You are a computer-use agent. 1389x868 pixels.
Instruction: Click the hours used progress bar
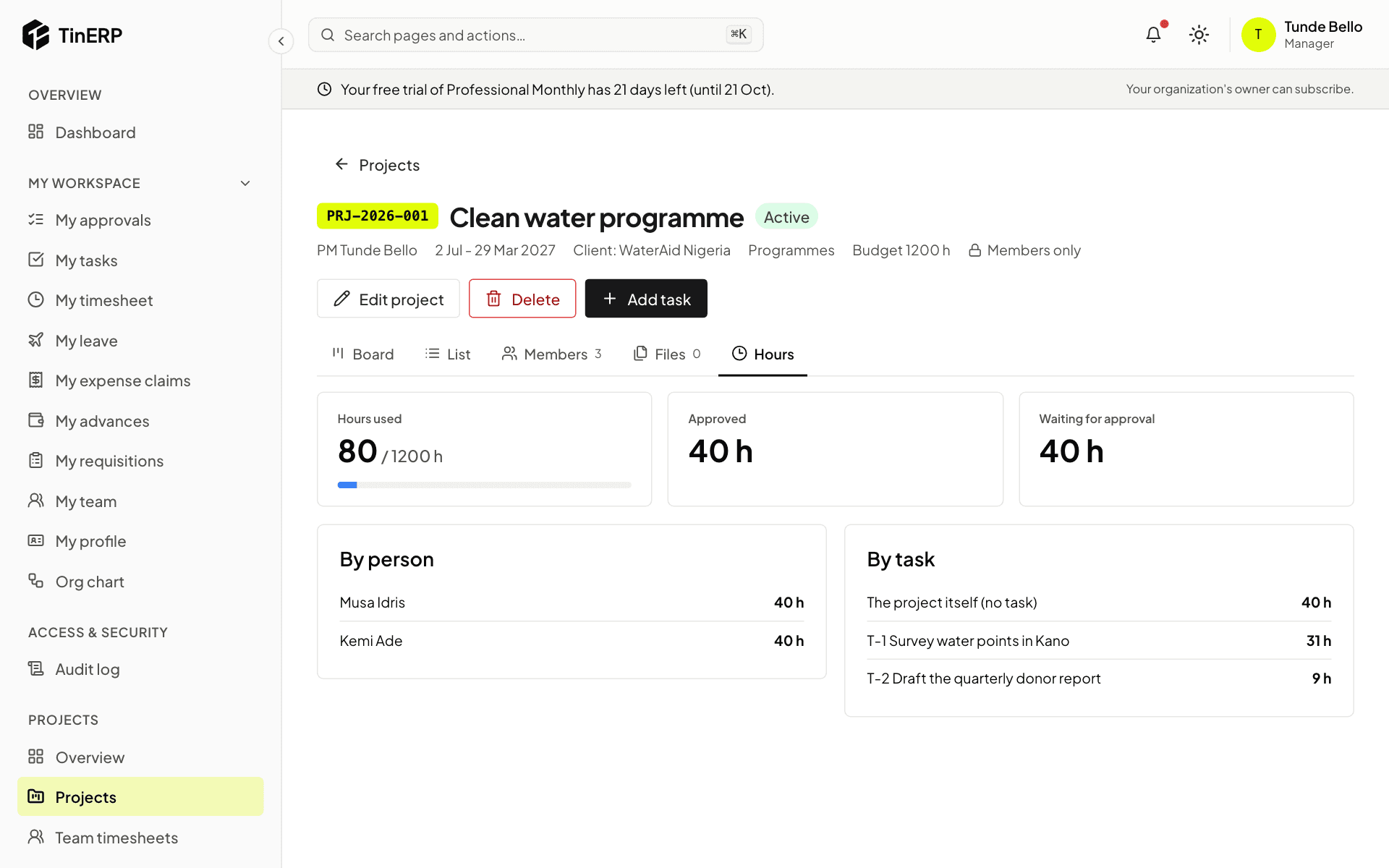(484, 485)
